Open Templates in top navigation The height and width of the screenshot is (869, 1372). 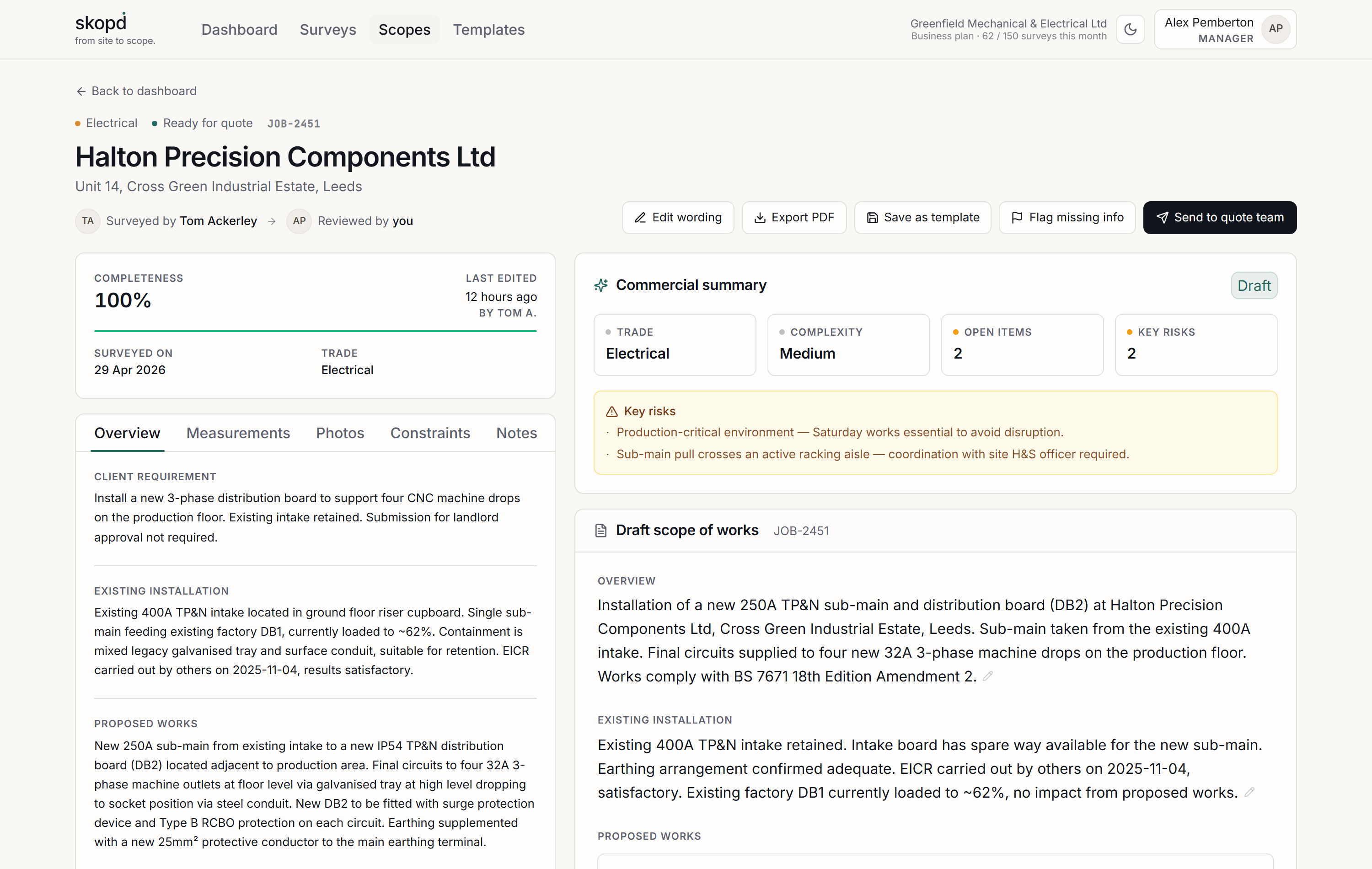[x=489, y=30]
